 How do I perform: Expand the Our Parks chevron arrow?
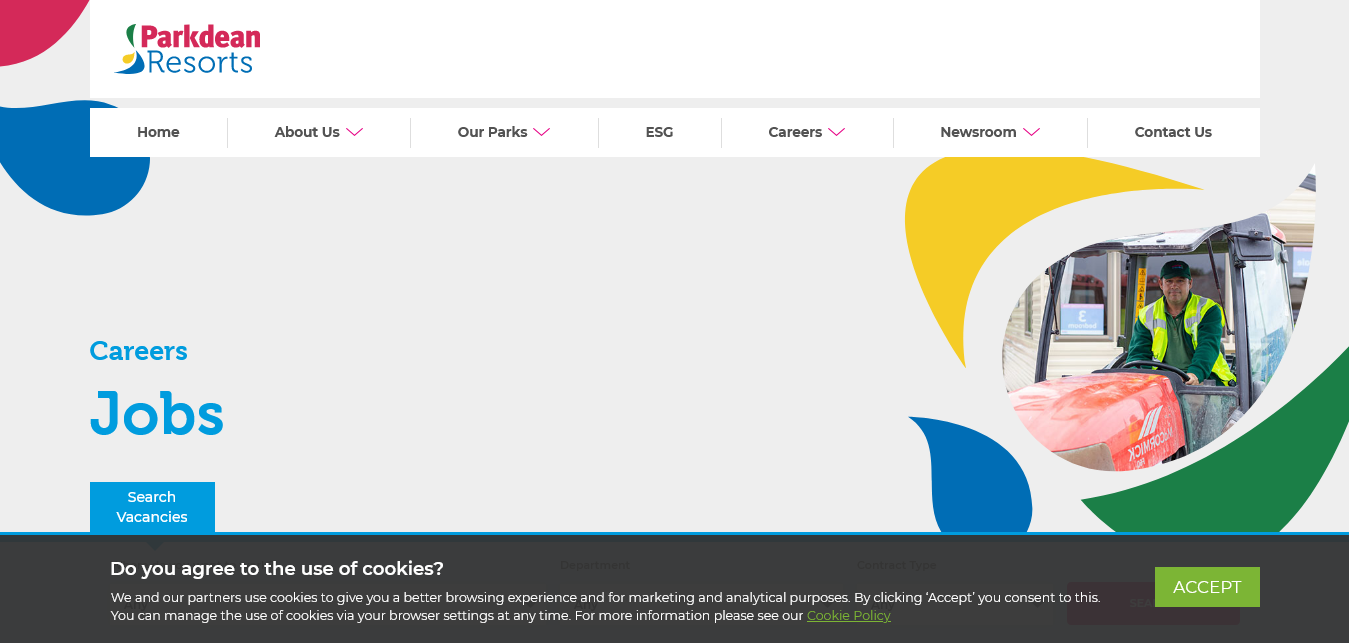pos(542,132)
